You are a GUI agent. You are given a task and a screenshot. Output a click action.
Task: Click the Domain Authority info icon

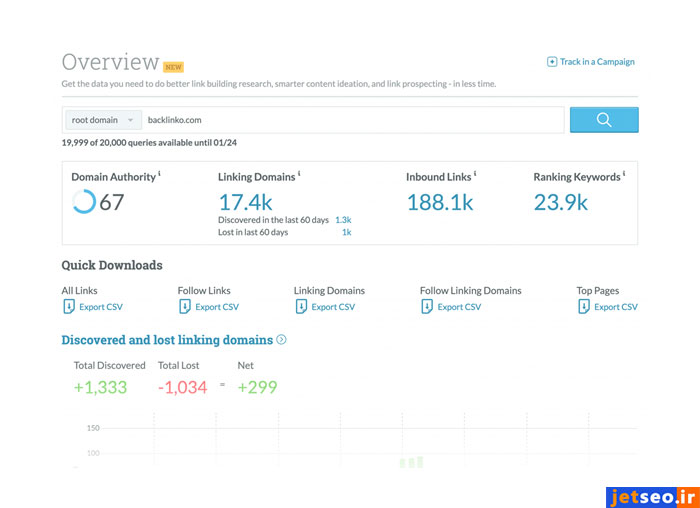160,174
